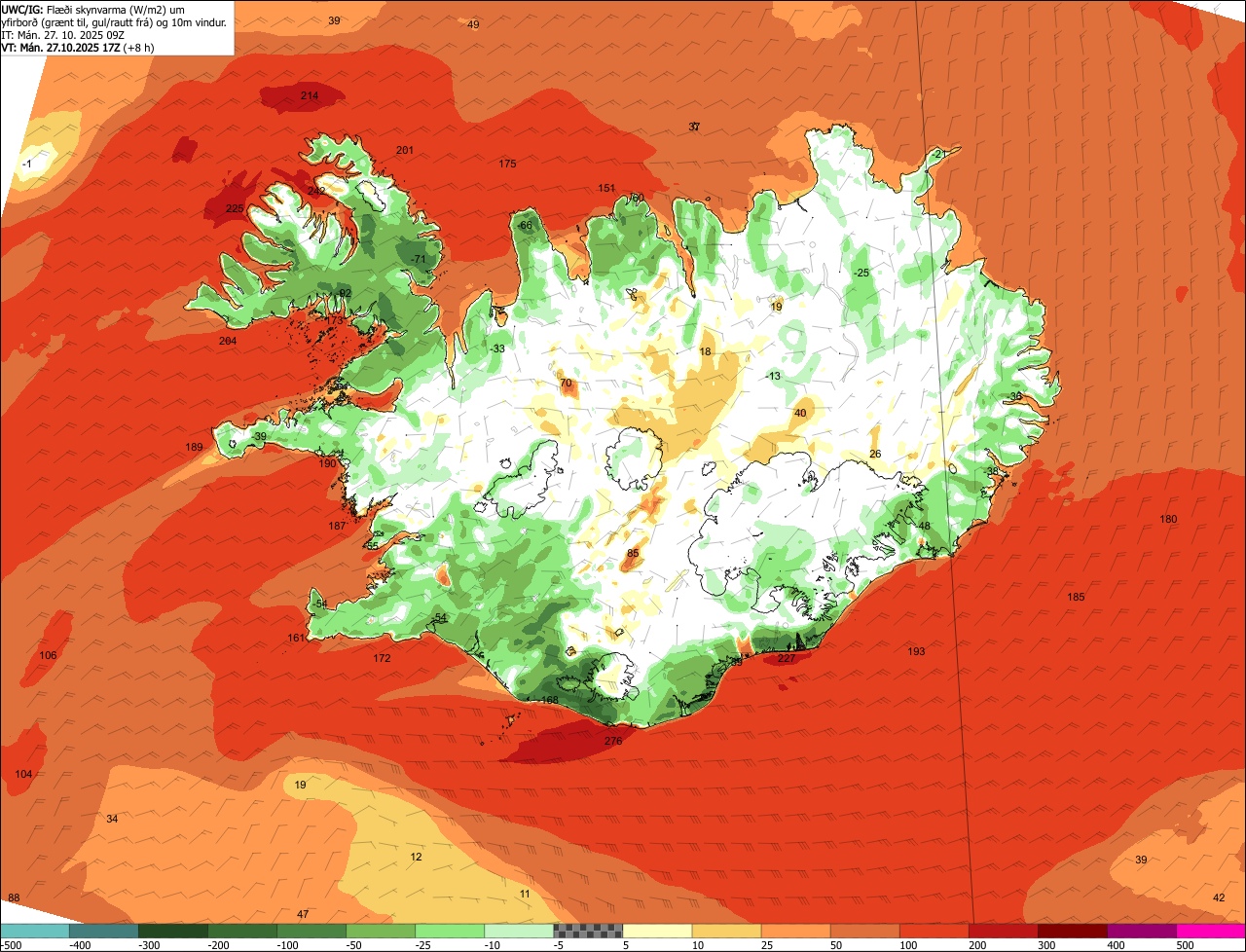Click the legend swatch between 400 and 500

[1142, 931]
